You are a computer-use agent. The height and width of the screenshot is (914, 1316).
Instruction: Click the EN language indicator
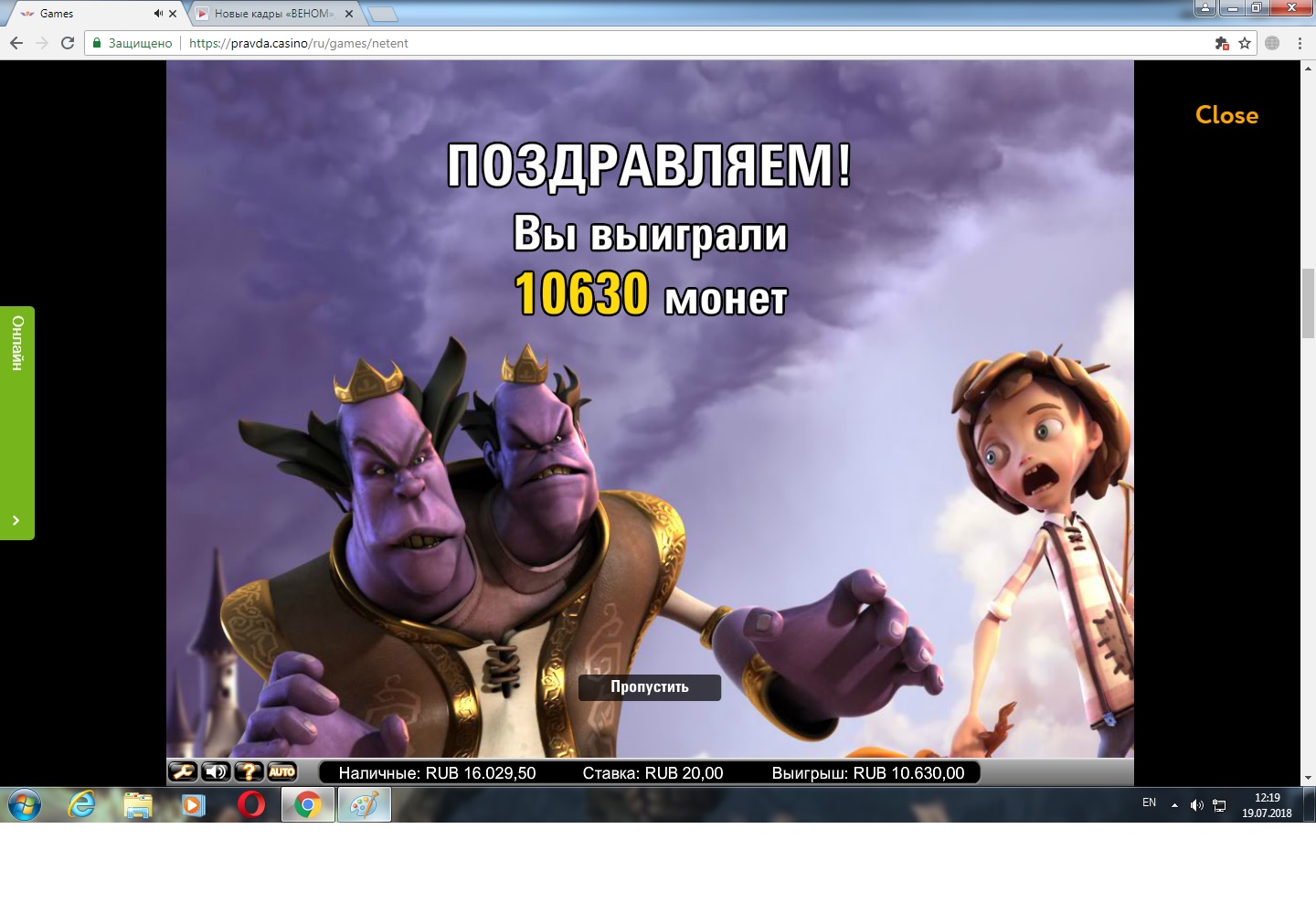1149,802
